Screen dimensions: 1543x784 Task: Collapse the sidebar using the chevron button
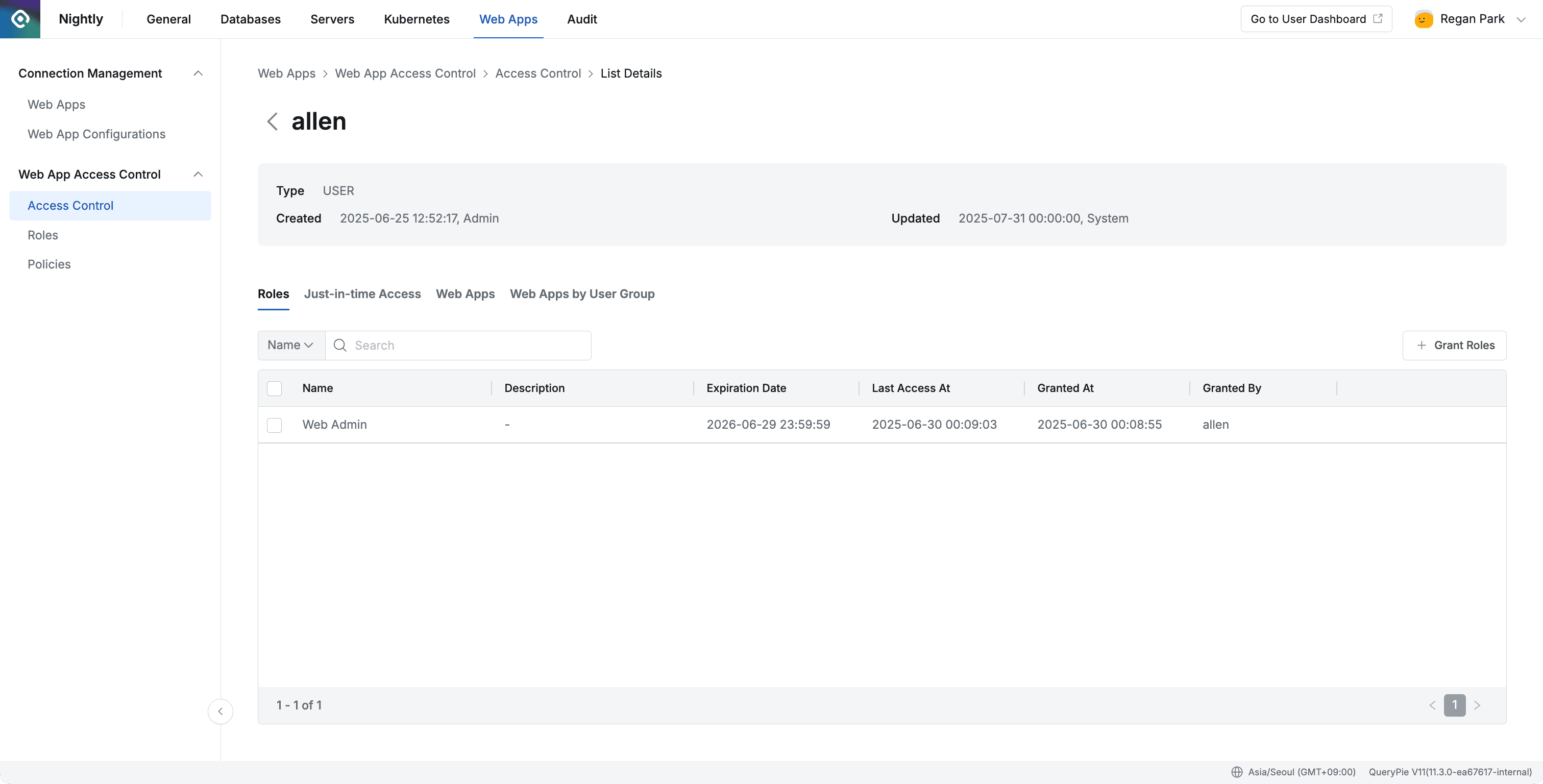(221, 712)
